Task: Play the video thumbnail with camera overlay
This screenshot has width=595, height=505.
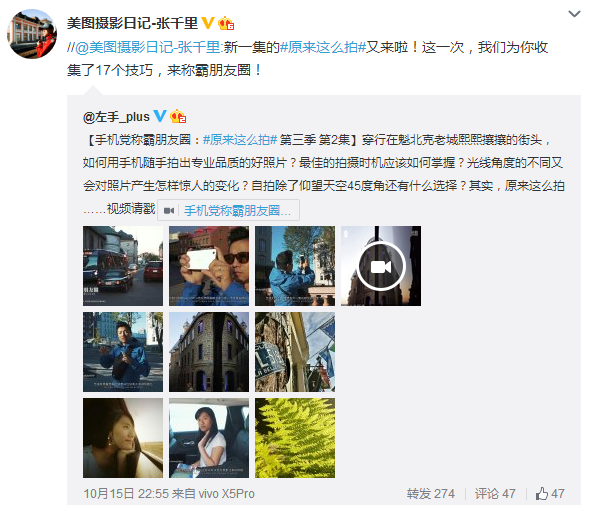Action: click(x=381, y=266)
